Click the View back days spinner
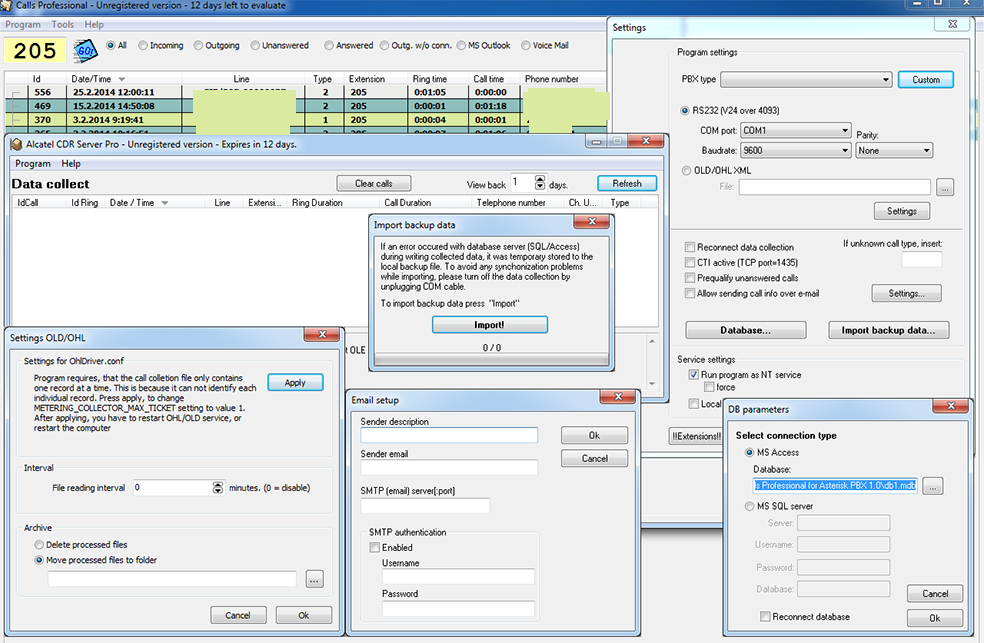The width and height of the screenshot is (984, 643). [540, 183]
